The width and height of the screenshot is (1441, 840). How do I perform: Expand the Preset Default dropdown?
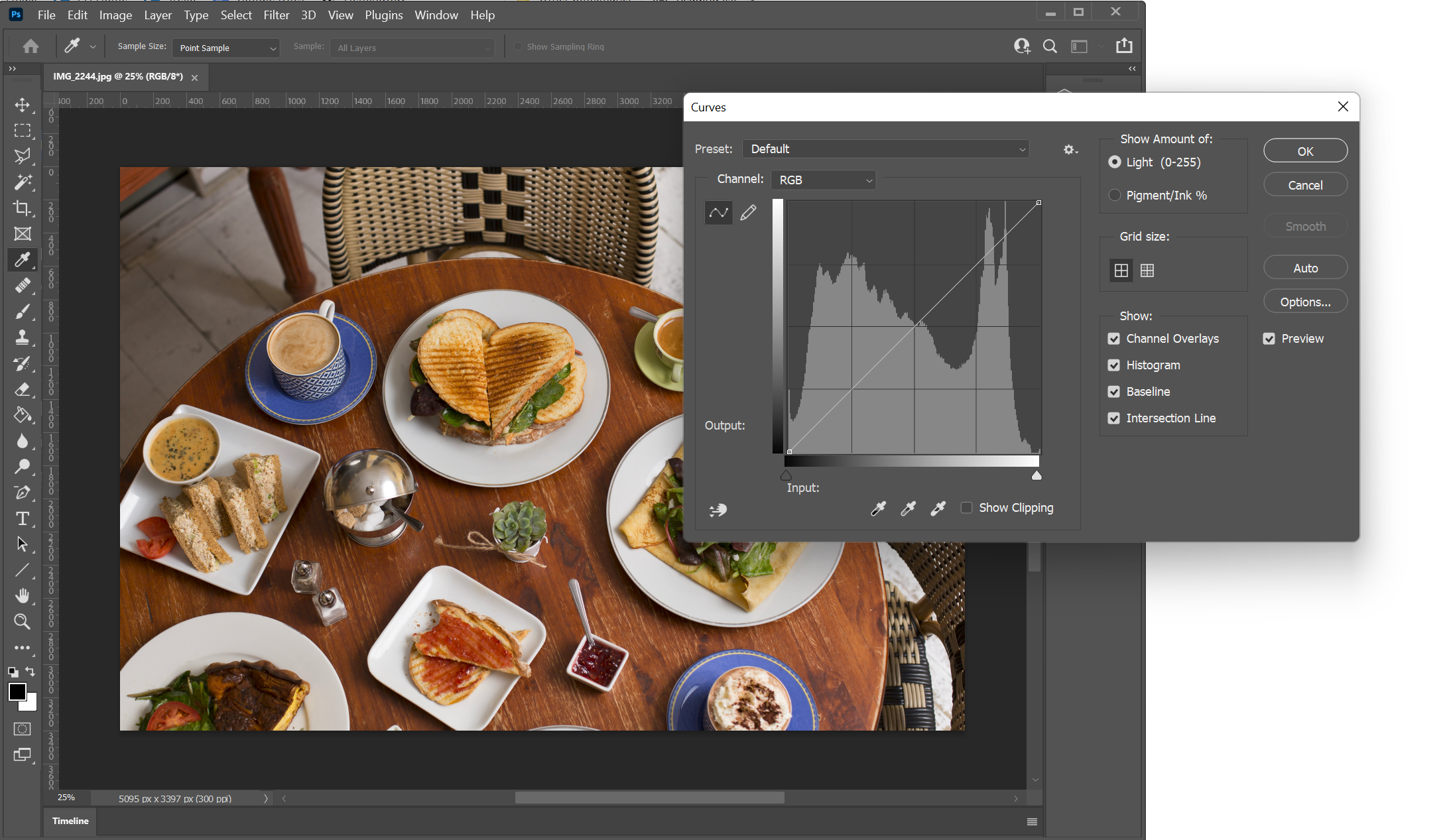886,149
